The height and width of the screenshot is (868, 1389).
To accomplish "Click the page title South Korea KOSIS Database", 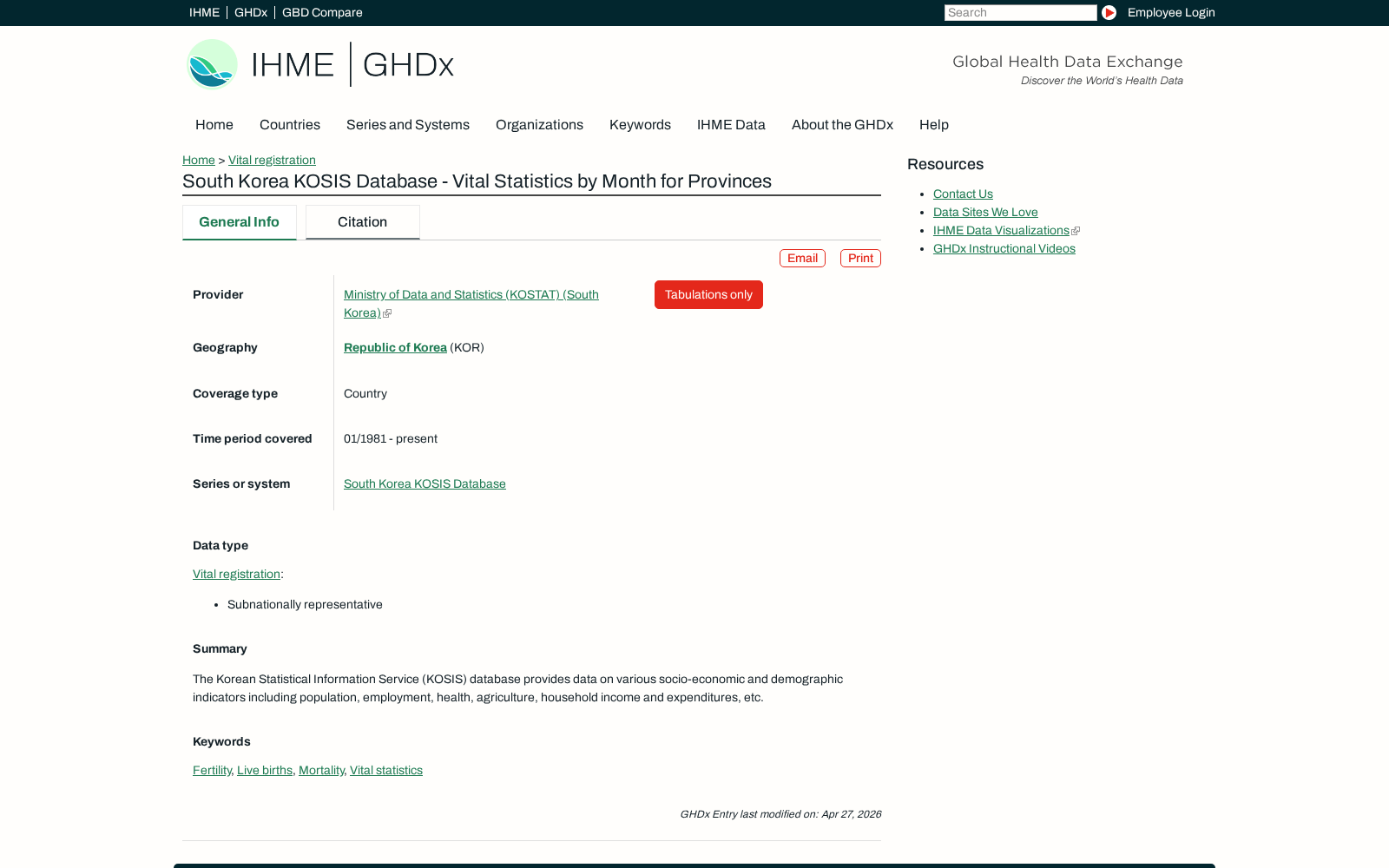I will pos(477,181).
